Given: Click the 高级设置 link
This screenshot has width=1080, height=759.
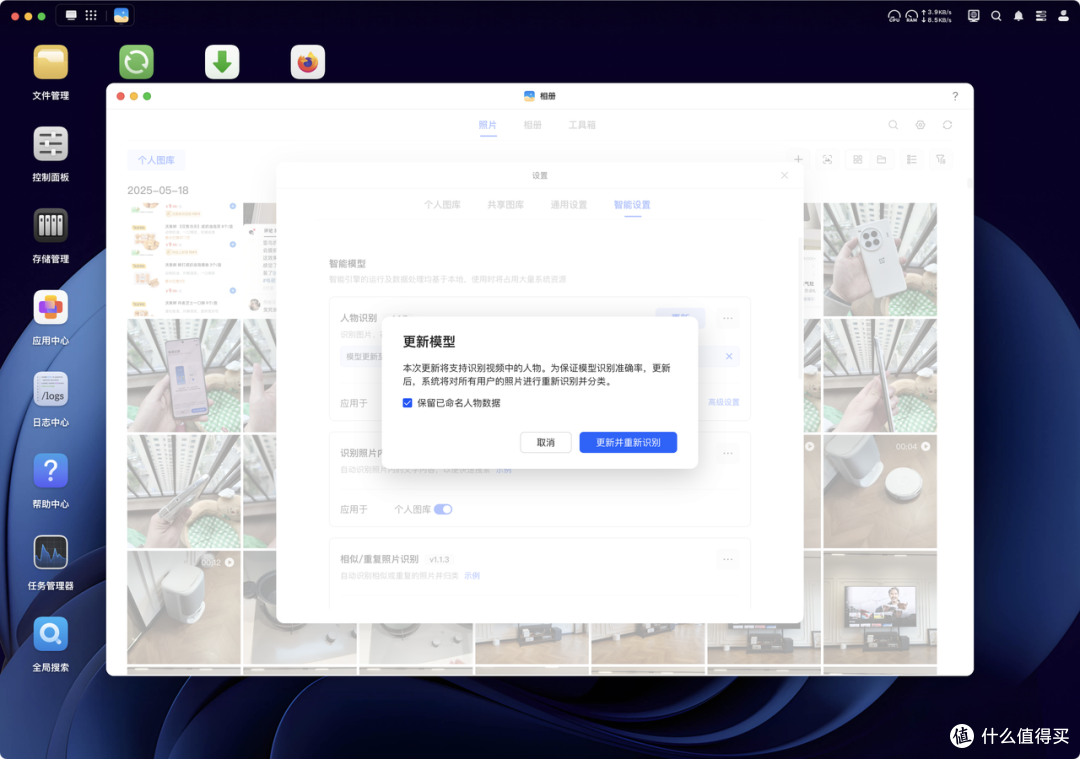Looking at the screenshot, I should pos(723,402).
